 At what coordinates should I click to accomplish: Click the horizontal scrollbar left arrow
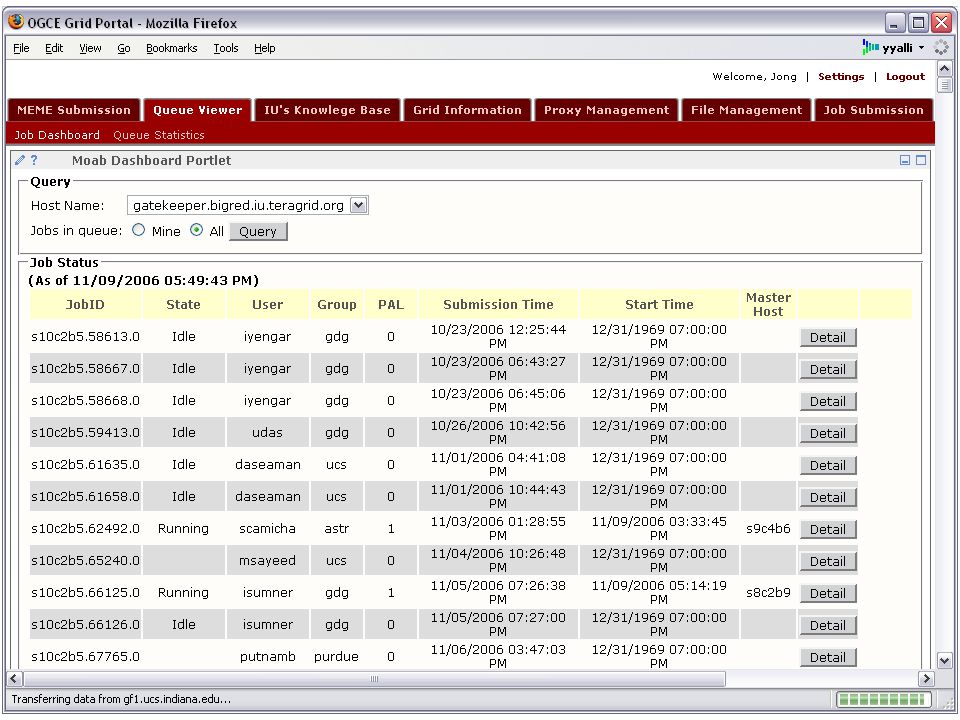tap(15, 678)
